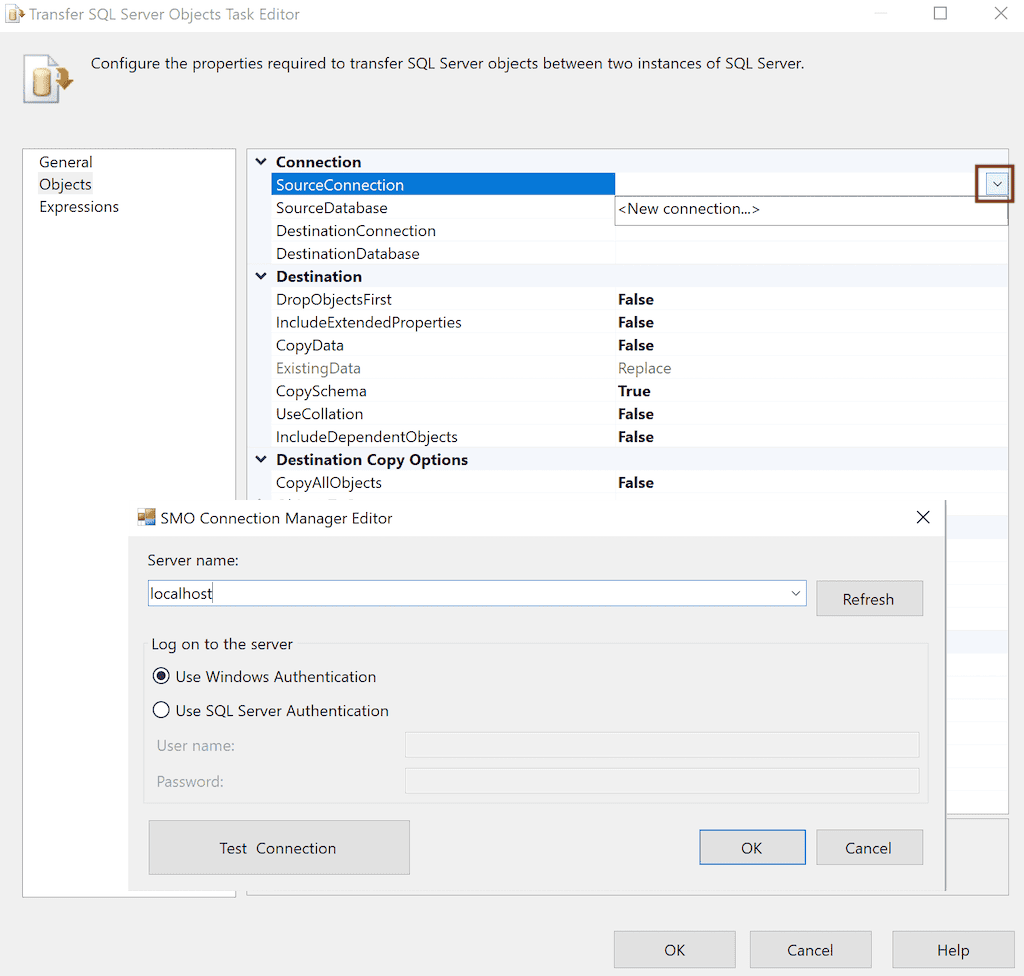This screenshot has height=976, width=1024.
Task: Click the SMO Connection Manager Editor title icon
Action: (x=146, y=517)
